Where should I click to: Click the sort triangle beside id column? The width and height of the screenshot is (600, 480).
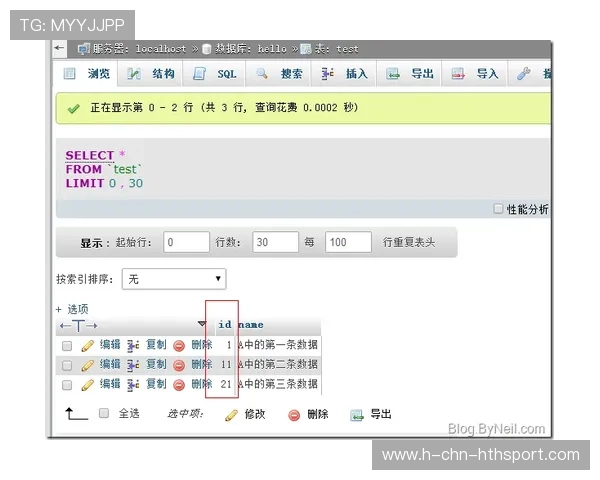[x=202, y=324]
